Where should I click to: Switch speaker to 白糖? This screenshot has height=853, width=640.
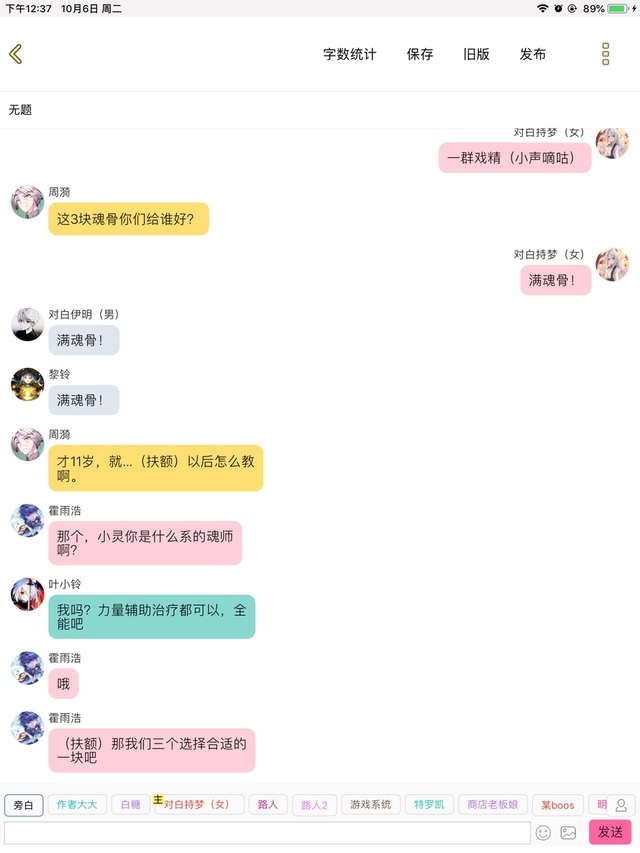[131, 805]
